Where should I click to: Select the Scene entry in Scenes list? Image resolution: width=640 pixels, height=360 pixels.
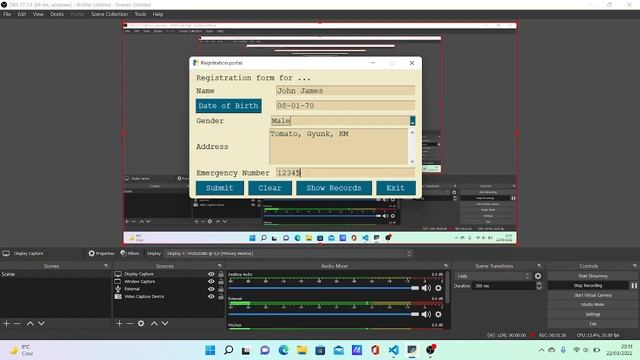[x=55, y=274]
